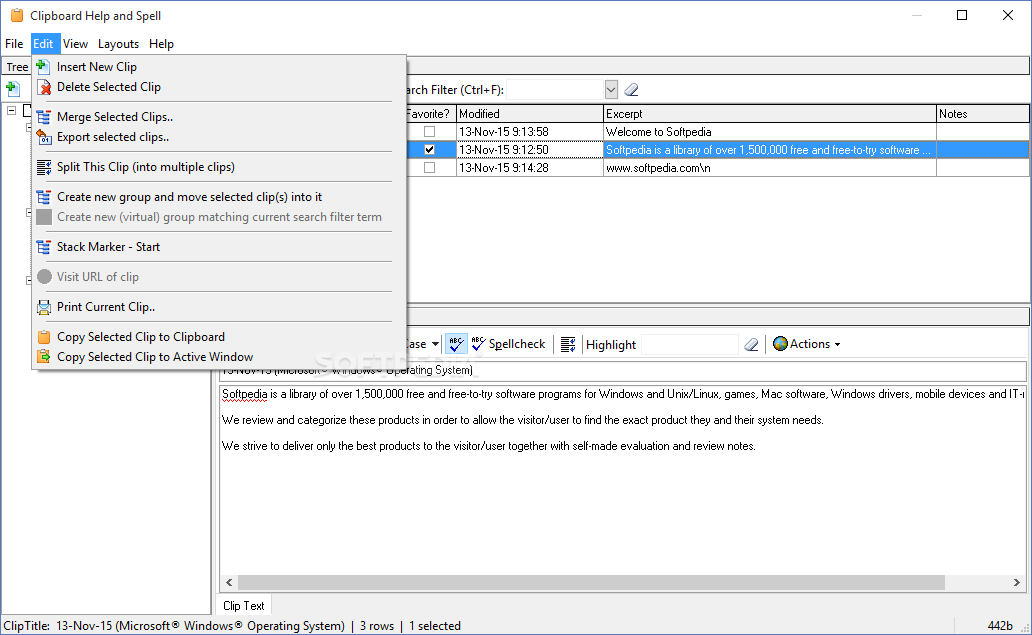Open the search filter dropdown arrow
Viewport: 1032px width, 635px height.
click(611, 89)
